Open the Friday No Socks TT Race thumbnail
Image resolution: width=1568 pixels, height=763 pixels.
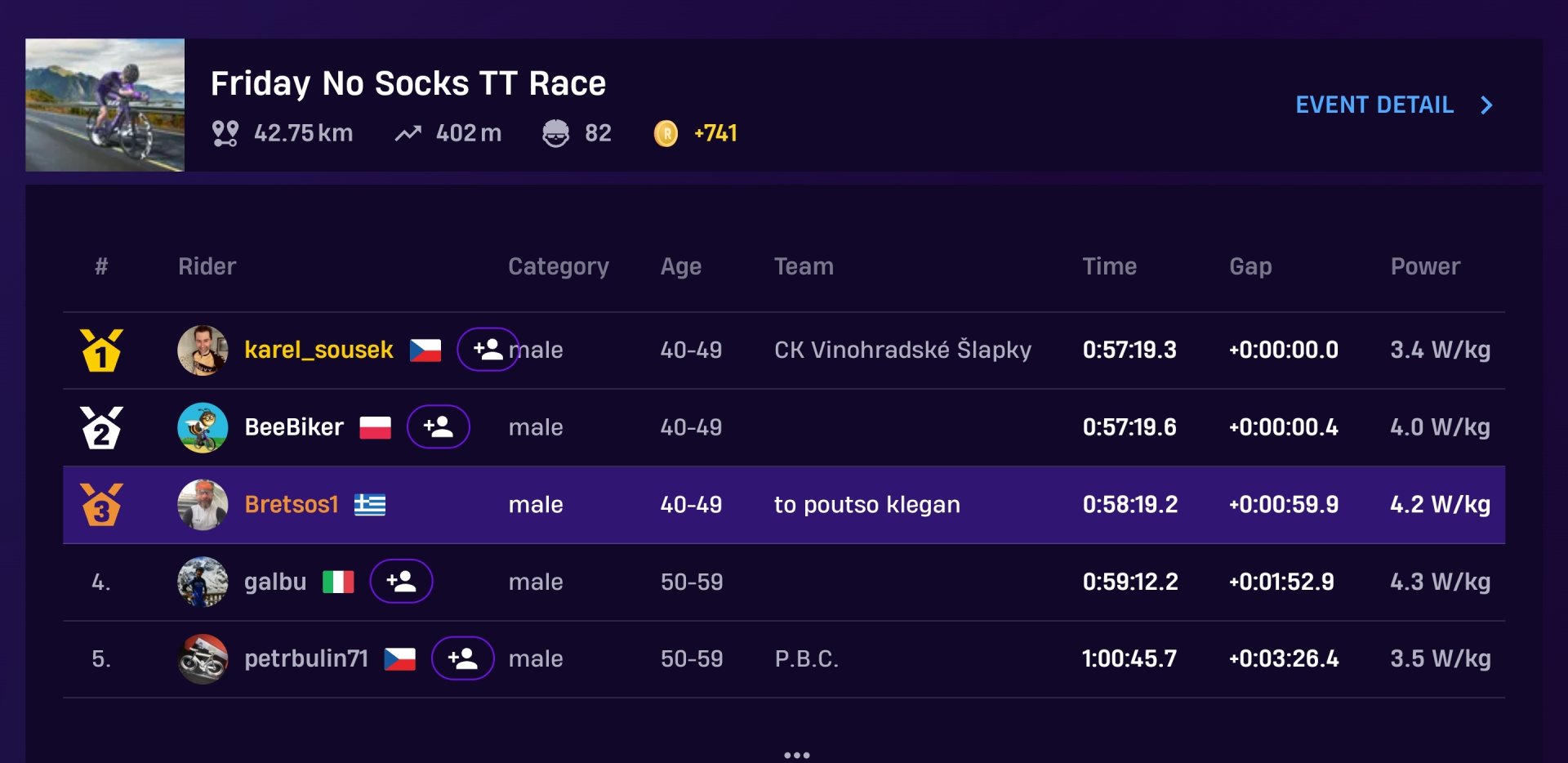tap(105, 105)
